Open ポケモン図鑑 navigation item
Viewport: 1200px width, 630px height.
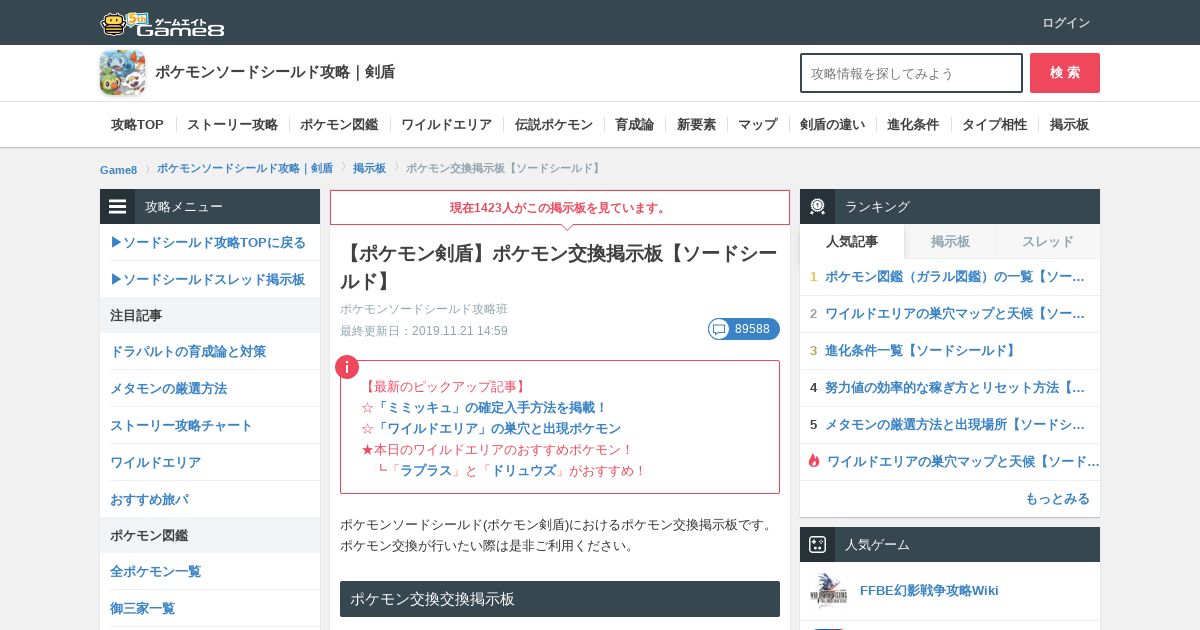tap(339, 125)
